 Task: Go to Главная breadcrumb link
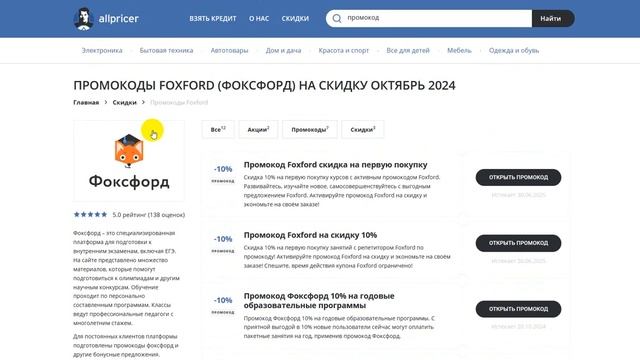click(x=86, y=102)
